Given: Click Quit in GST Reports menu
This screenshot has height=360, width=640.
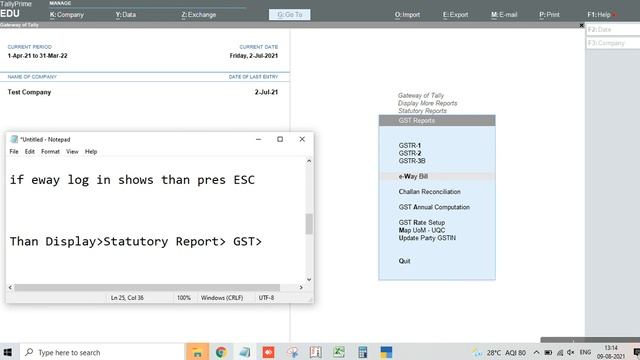Looking at the screenshot, I should (404, 261).
